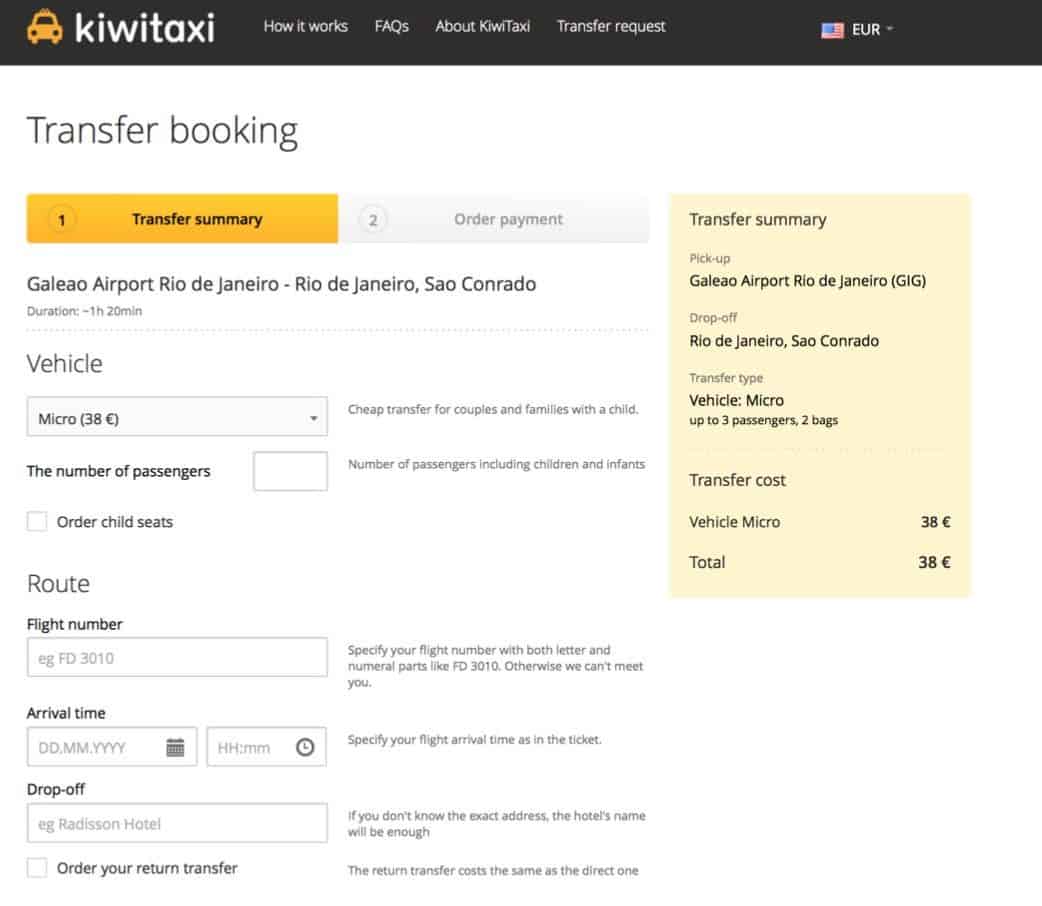Viewport: 1042px width, 906px height.
Task: Open About KiwiTaxi page
Action: (482, 26)
